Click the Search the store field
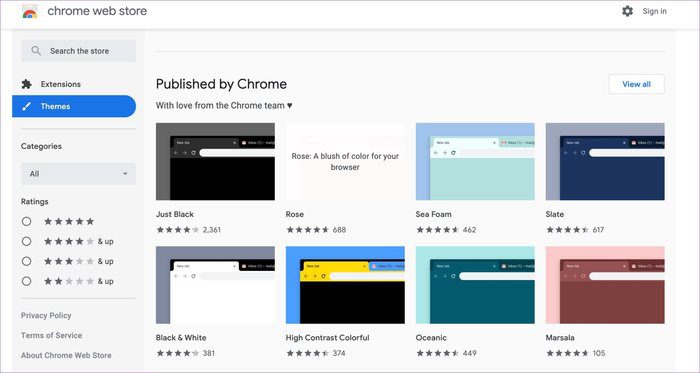The height and width of the screenshot is (373, 700). (x=78, y=51)
